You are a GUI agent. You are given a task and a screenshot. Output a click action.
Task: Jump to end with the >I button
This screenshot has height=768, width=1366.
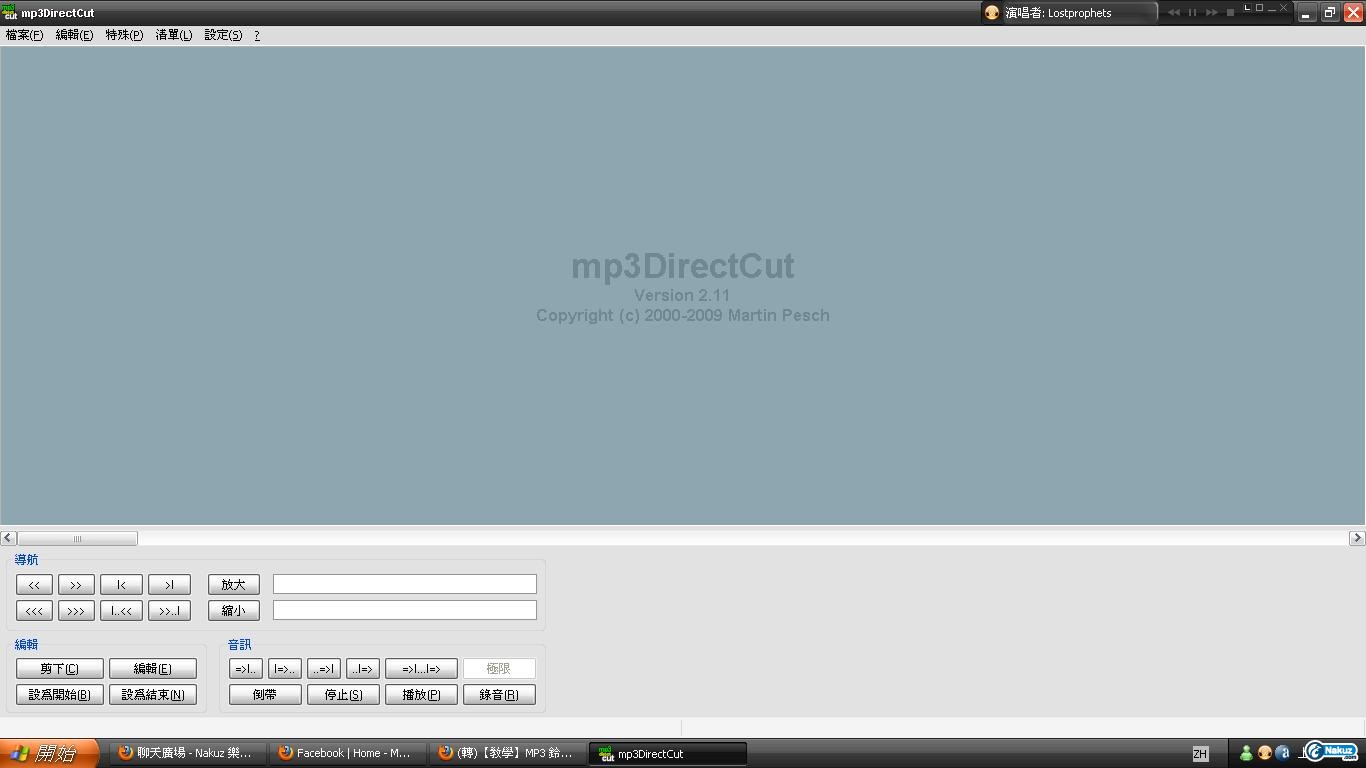pyautogui.click(x=169, y=585)
